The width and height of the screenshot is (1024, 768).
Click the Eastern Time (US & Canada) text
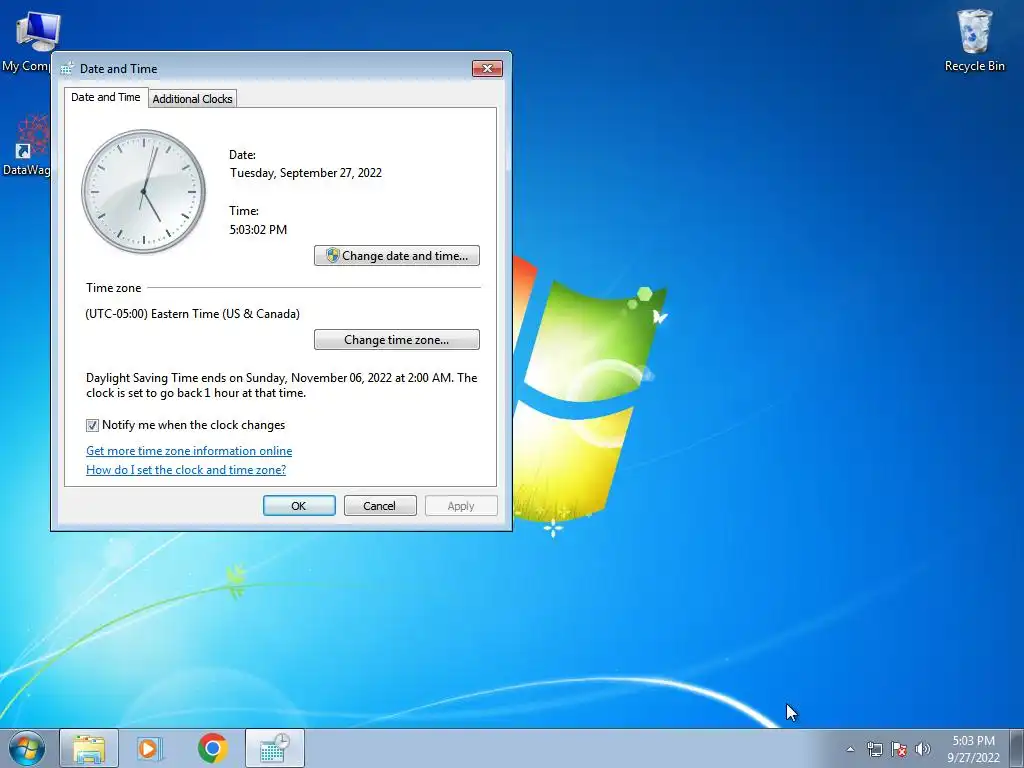click(193, 314)
